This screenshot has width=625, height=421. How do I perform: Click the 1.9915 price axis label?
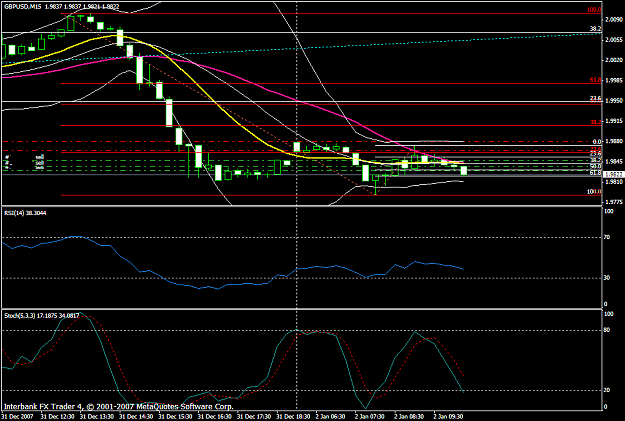(x=614, y=121)
